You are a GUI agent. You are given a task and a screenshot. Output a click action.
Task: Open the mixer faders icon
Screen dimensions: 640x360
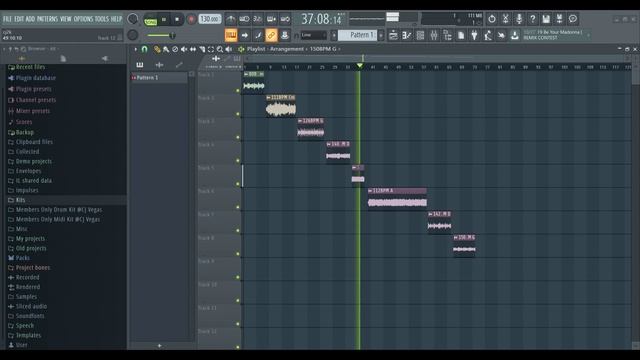coord(434,36)
